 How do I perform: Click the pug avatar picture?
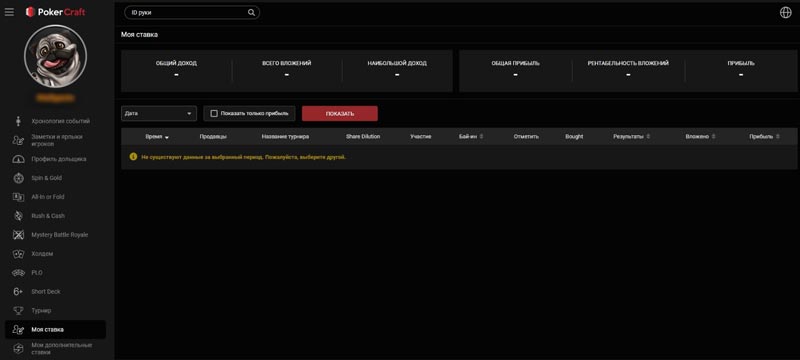coord(56,56)
